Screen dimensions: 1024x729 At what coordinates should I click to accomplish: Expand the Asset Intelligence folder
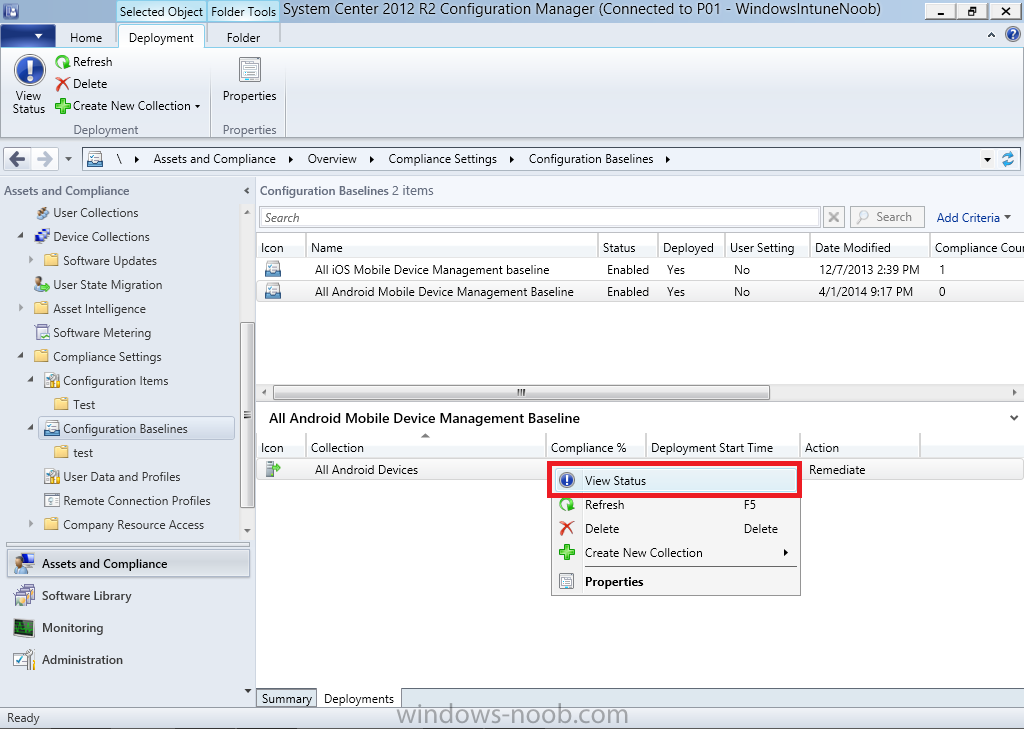click(x=21, y=308)
